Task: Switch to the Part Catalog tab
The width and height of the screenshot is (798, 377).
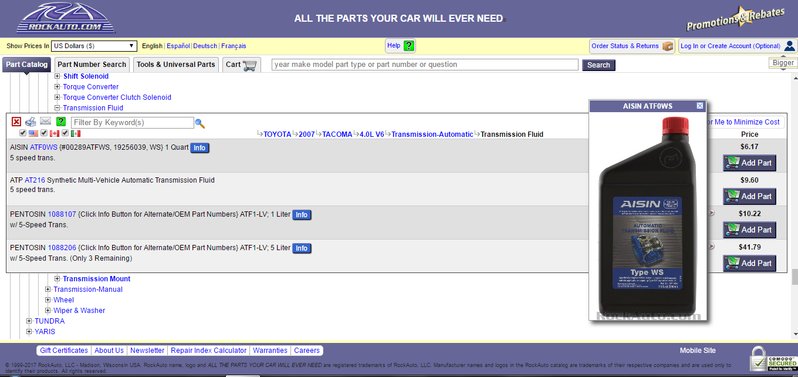Action: point(26,65)
